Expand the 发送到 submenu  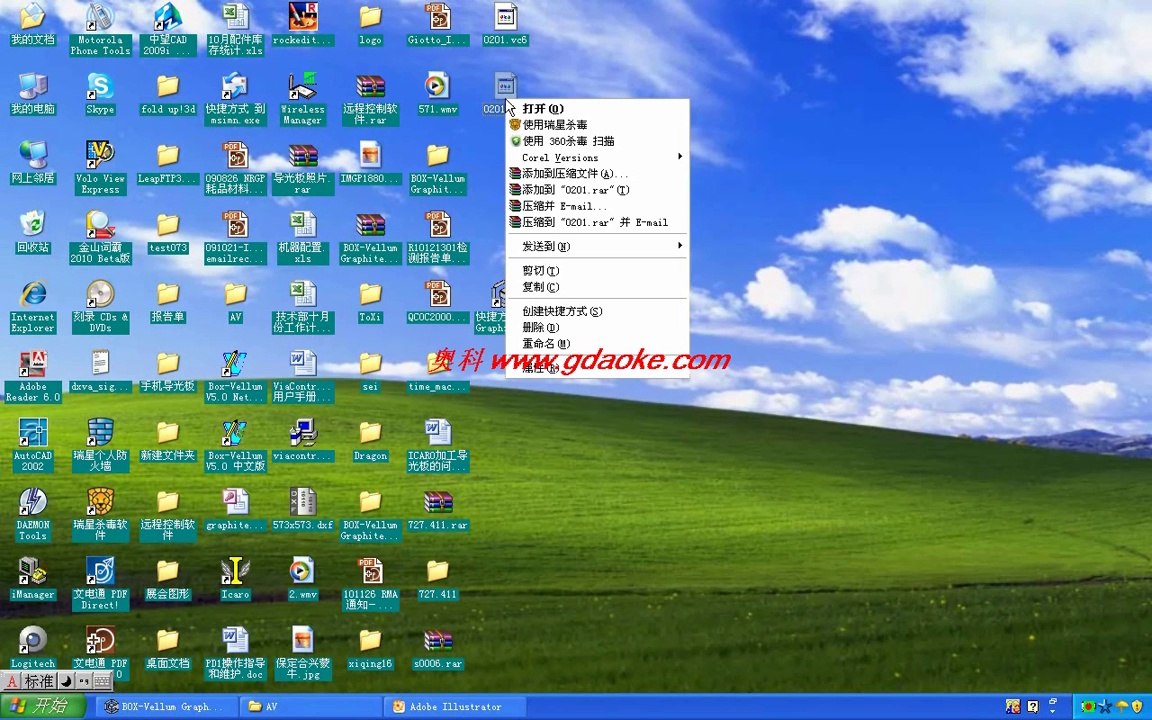point(597,246)
